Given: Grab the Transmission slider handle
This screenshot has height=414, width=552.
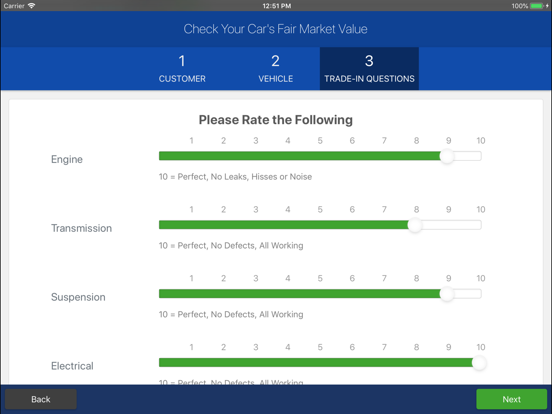Looking at the screenshot, I should [x=415, y=225].
